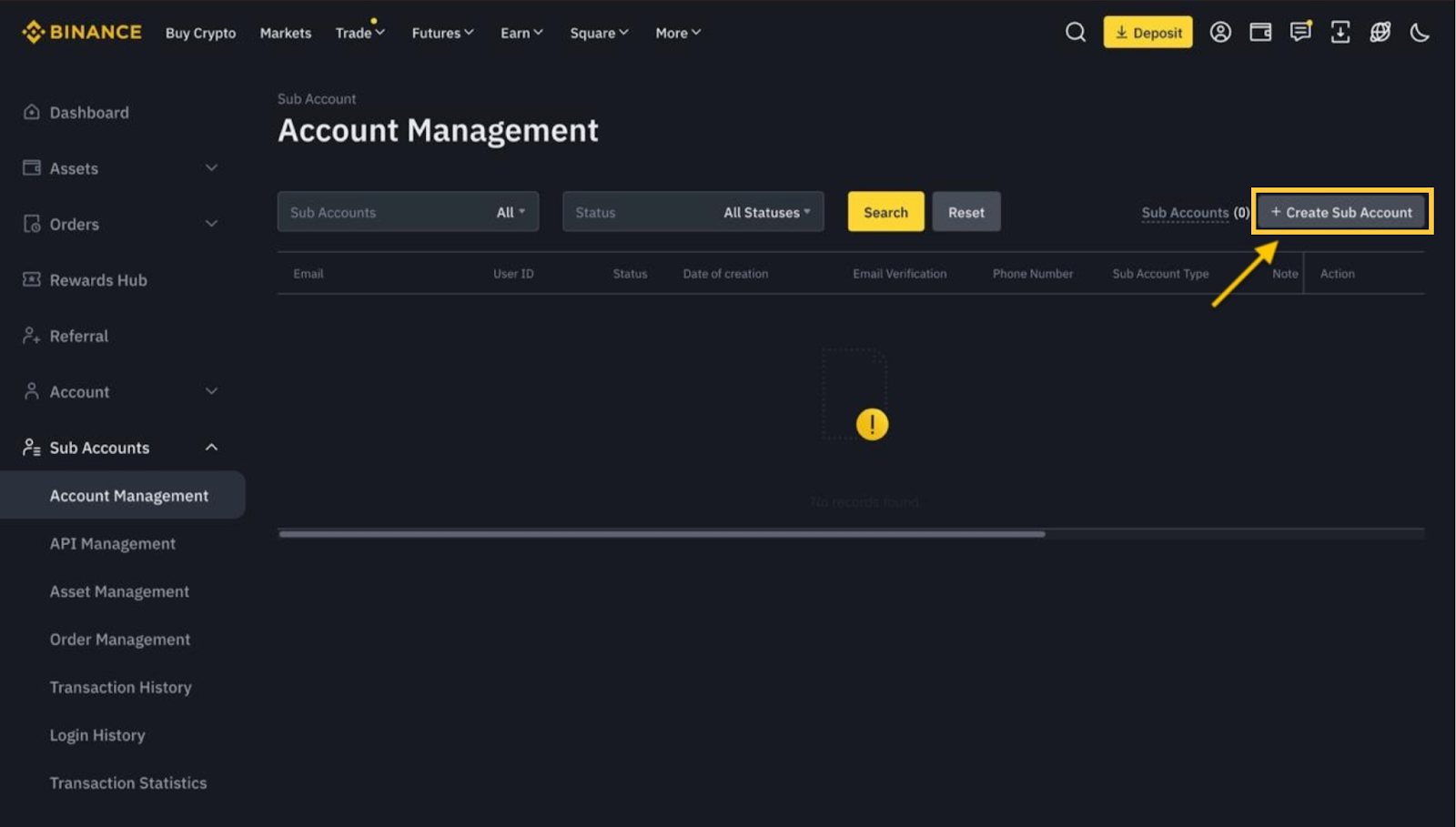Click the Email column header

pyautogui.click(x=308, y=273)
